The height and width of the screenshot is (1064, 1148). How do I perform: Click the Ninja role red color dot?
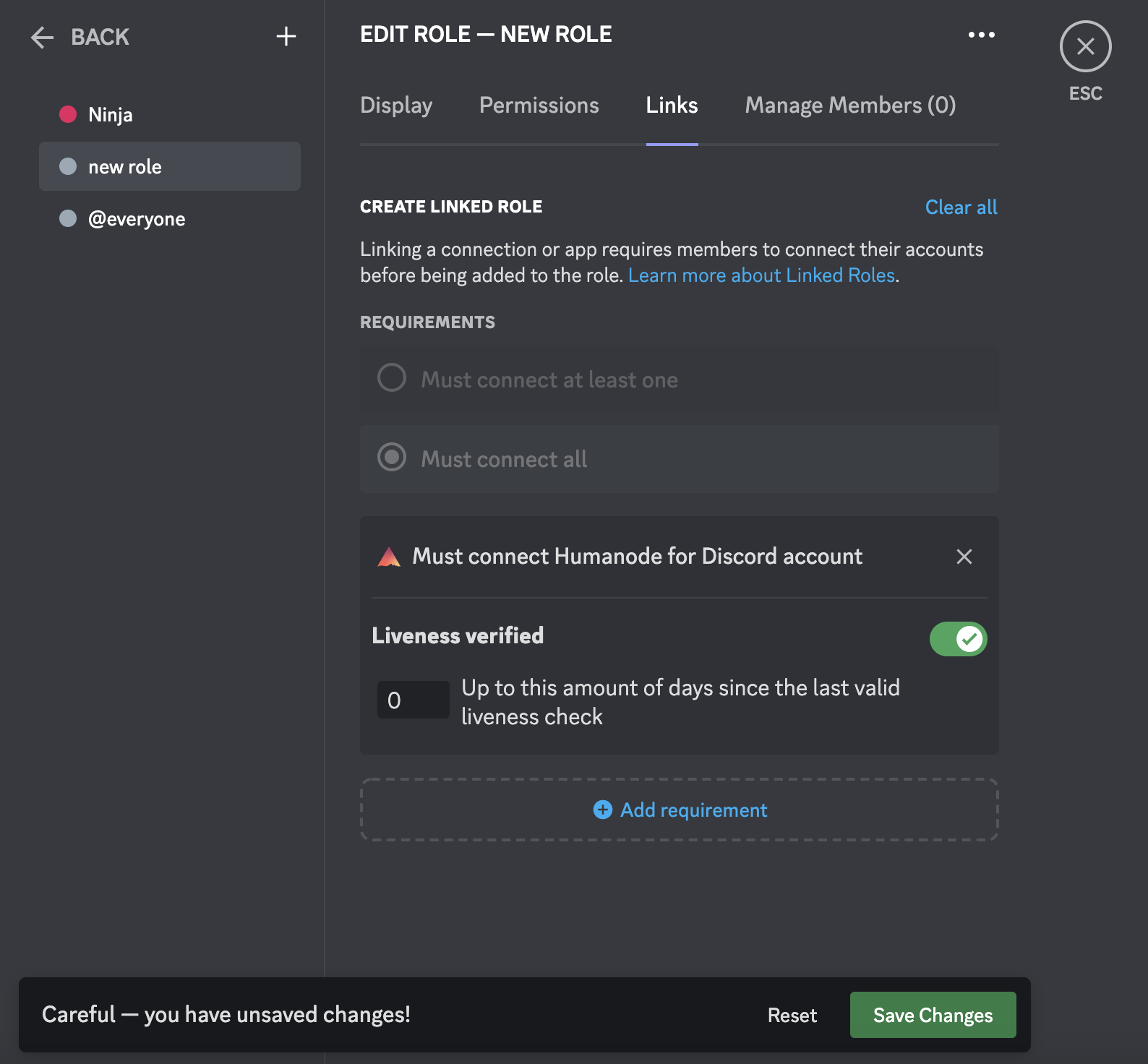(x=68, y=114)
